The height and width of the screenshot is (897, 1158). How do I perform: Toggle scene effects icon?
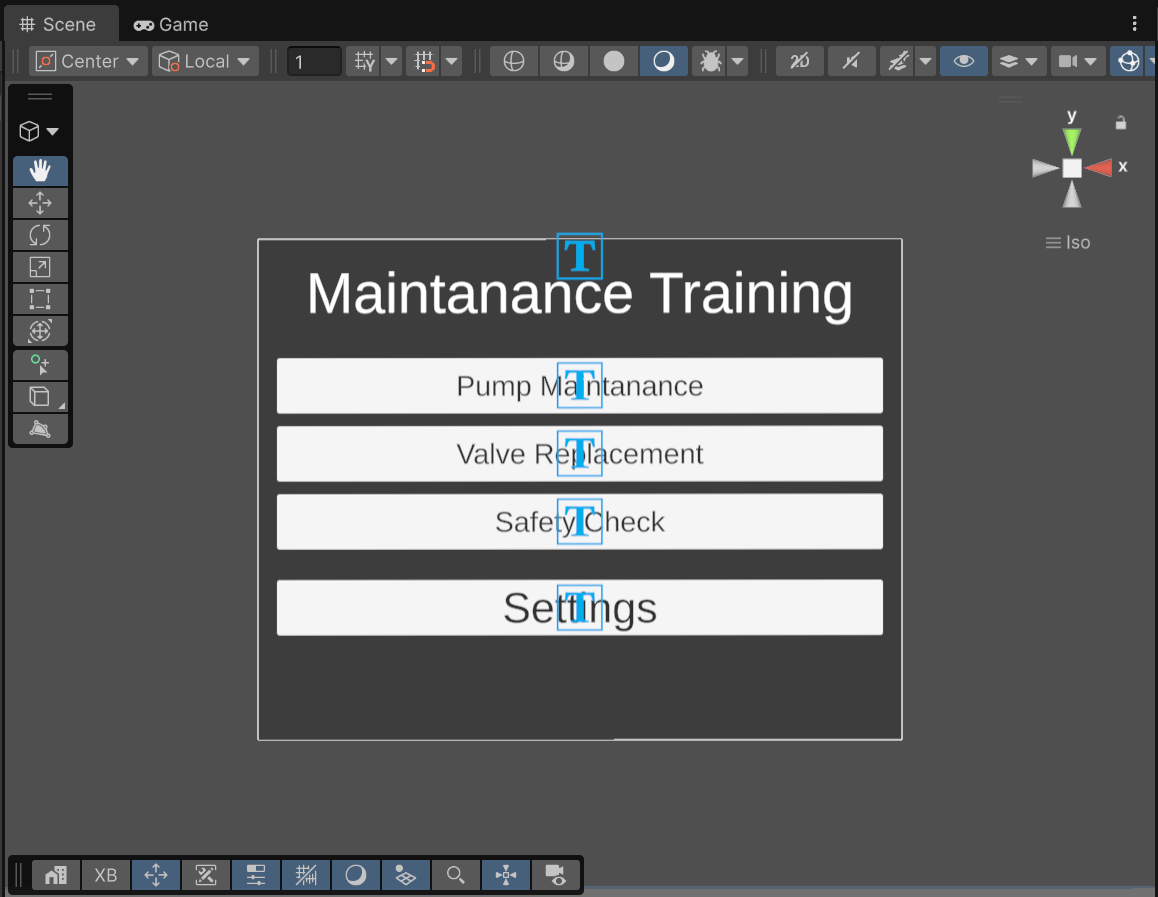(897, 61)
